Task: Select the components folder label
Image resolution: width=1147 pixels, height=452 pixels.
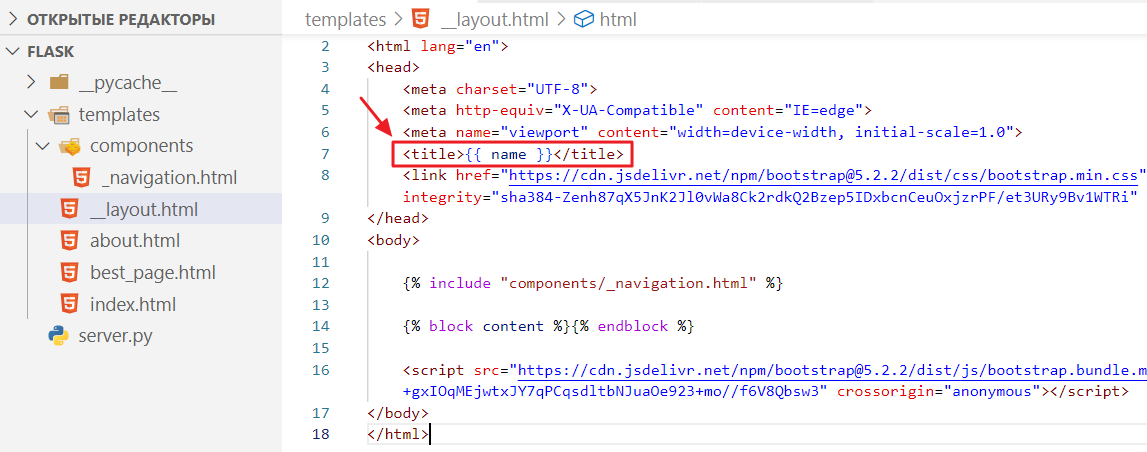Action: tap(142, 146)
